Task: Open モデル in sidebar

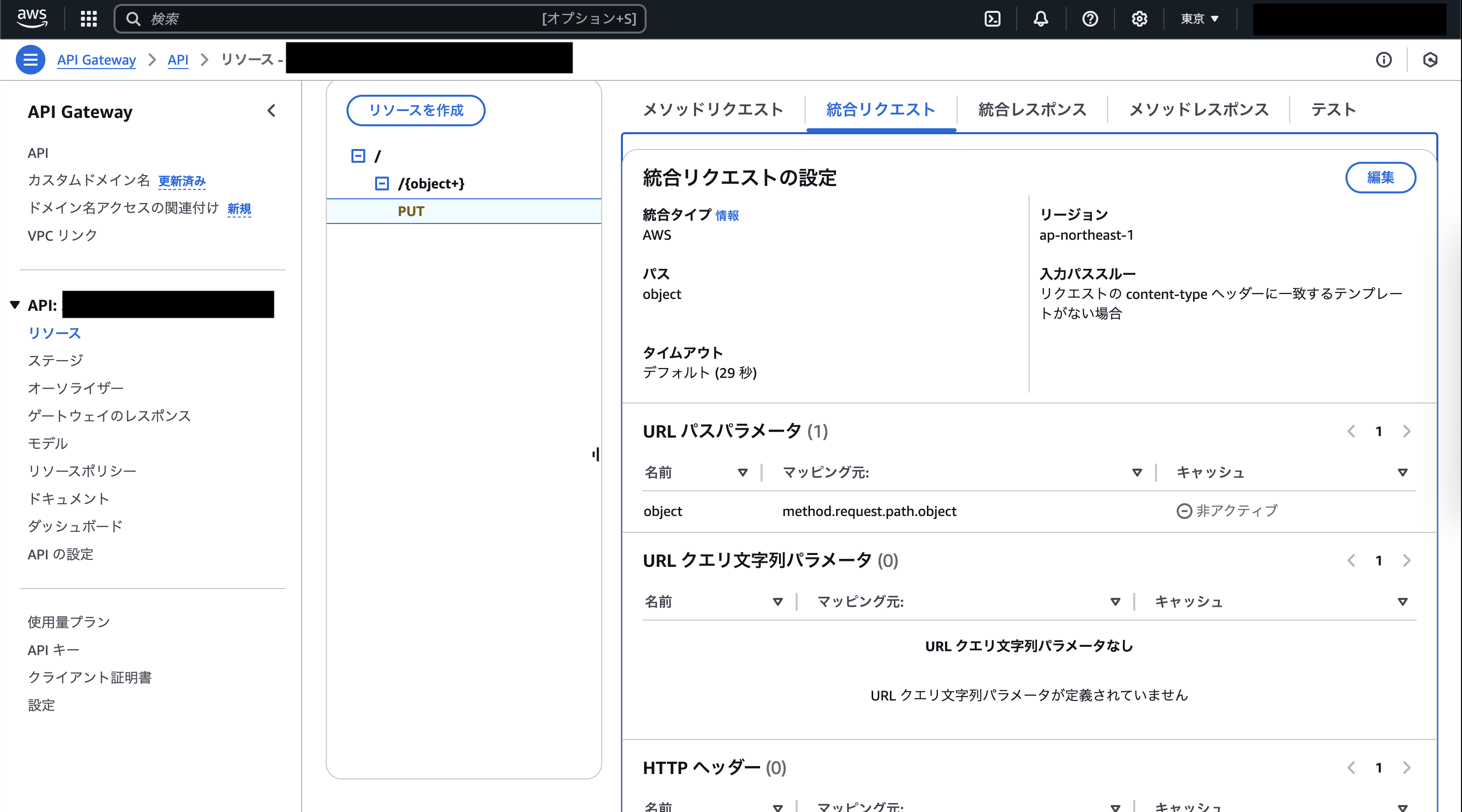Action: 48,443
